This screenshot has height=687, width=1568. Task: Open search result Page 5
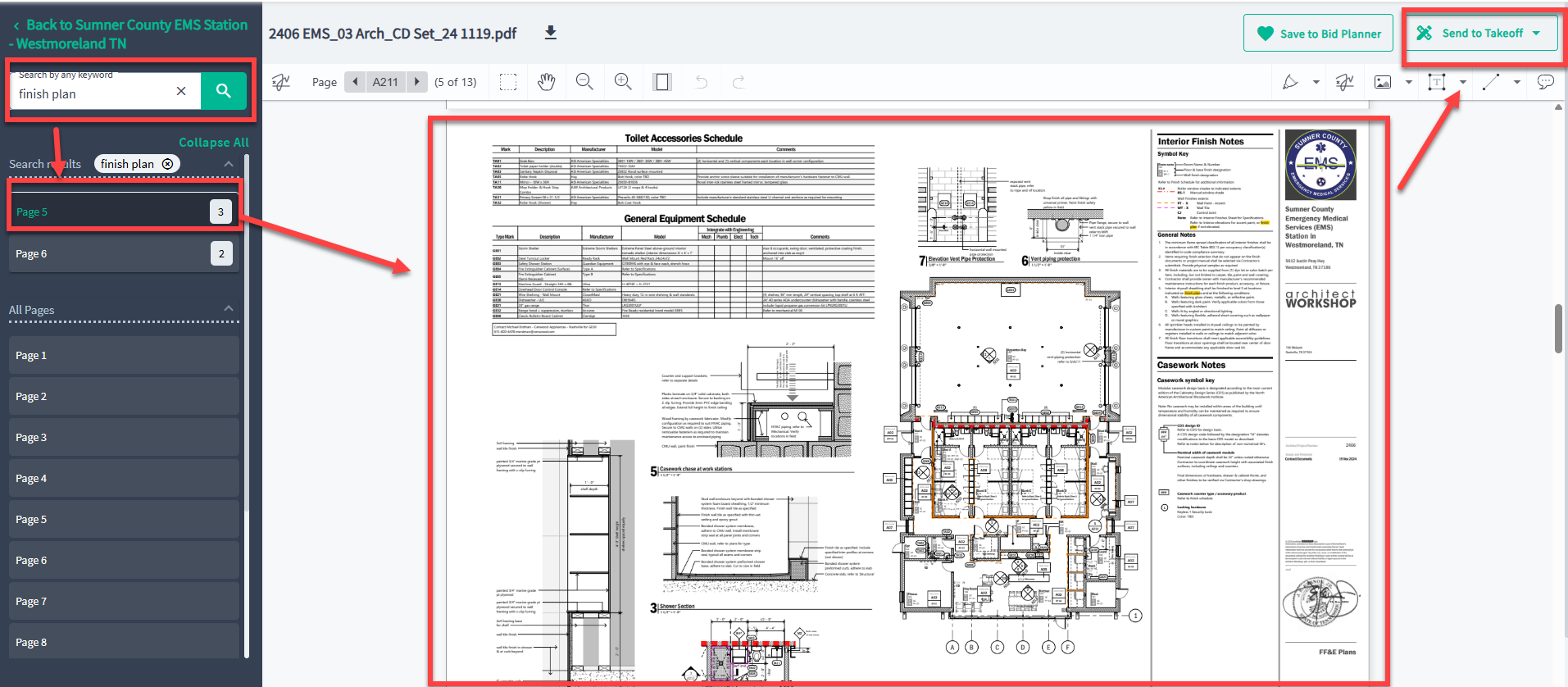point(124,212)
